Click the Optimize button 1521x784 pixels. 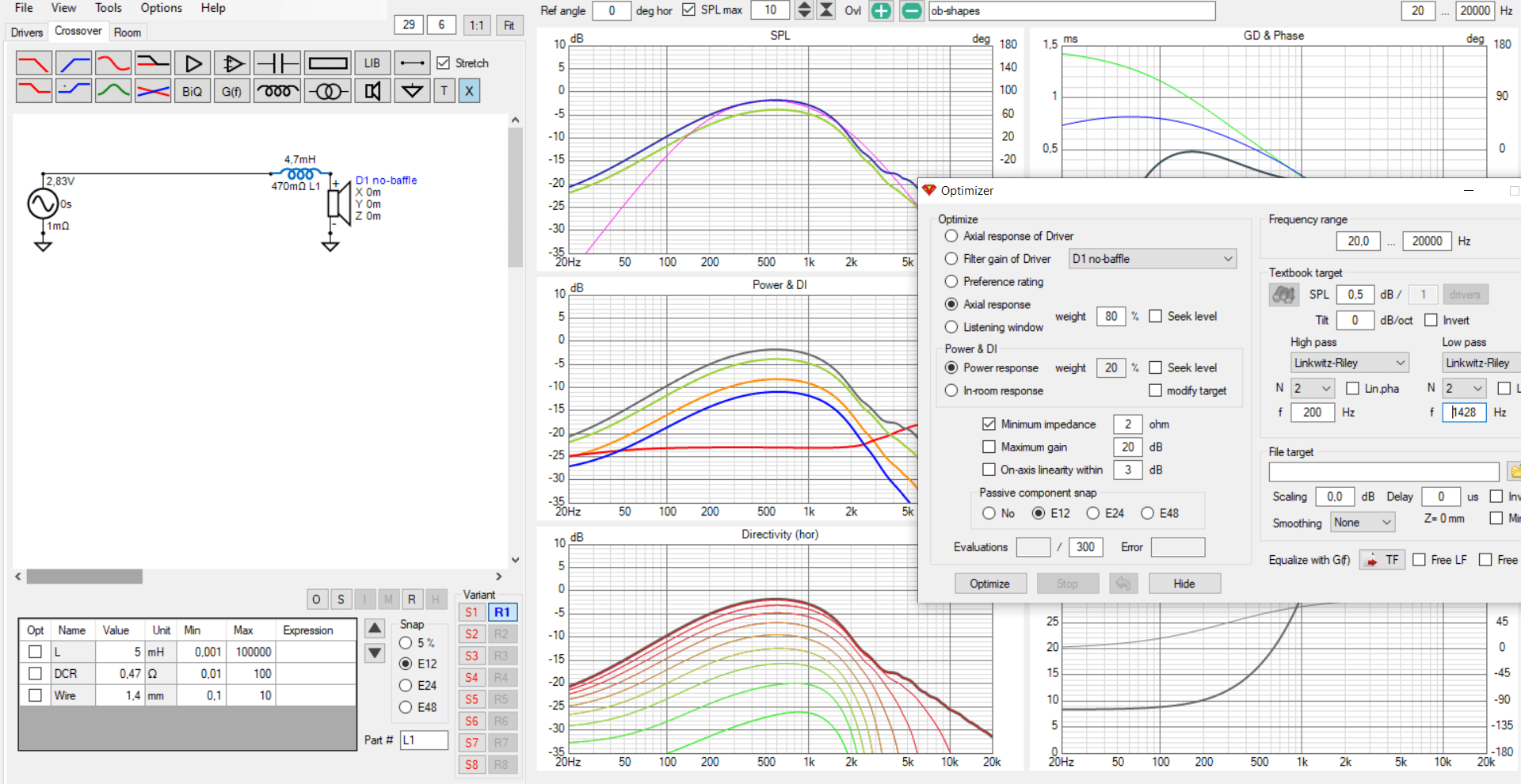click(x=990, y=584)
